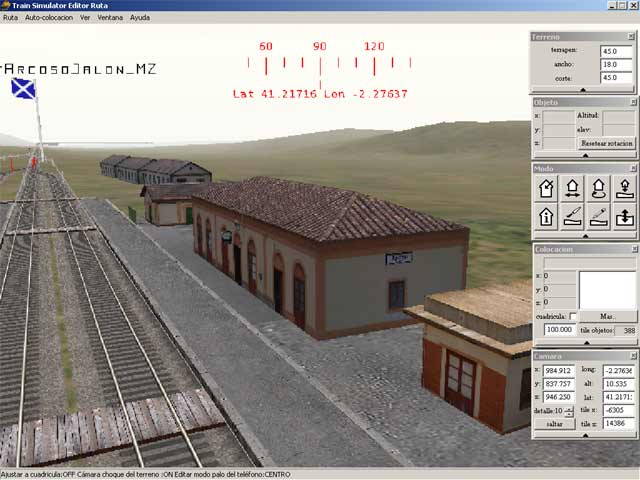Collapse the Camara panel arrow bar
The image size is (640, 480).
584,435
